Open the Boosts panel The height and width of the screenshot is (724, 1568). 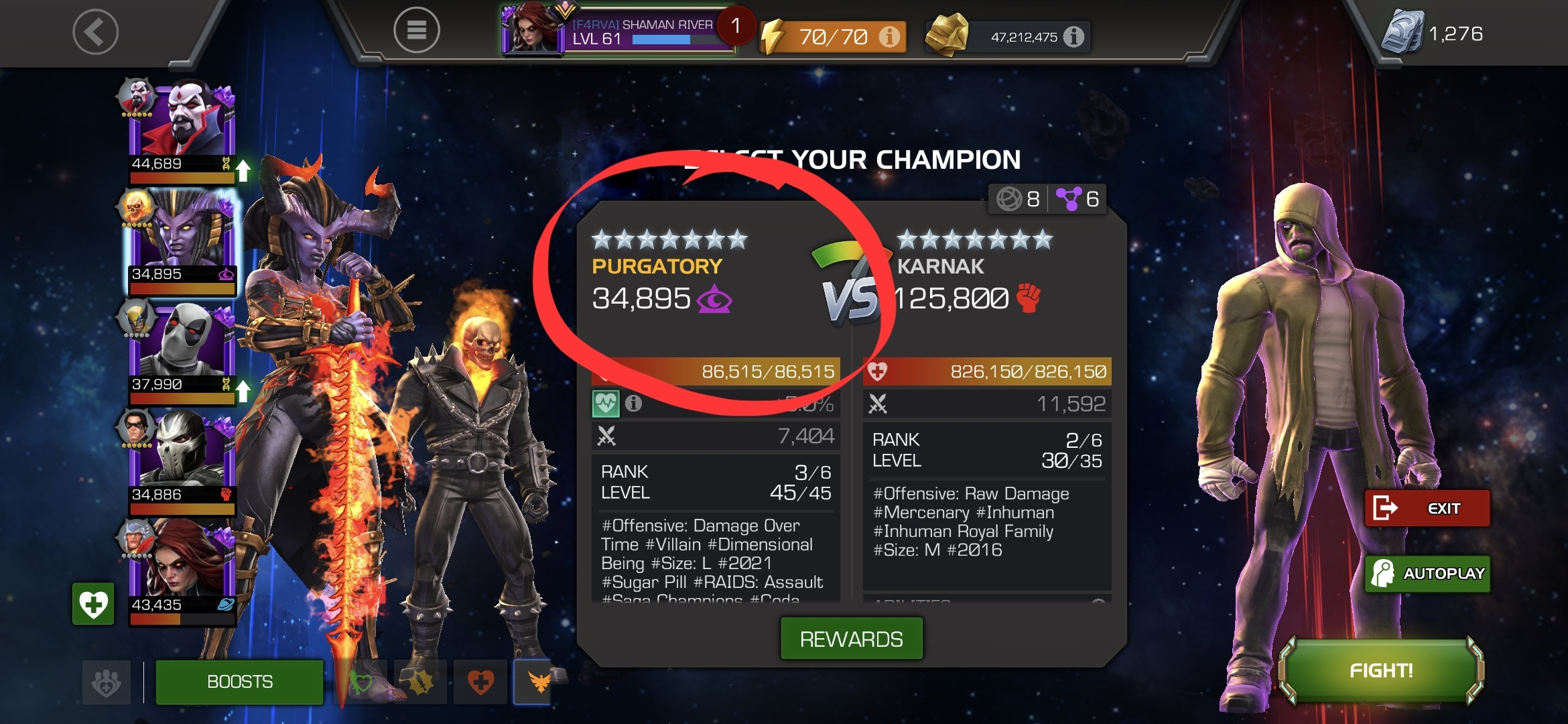[x=239, y=682]
